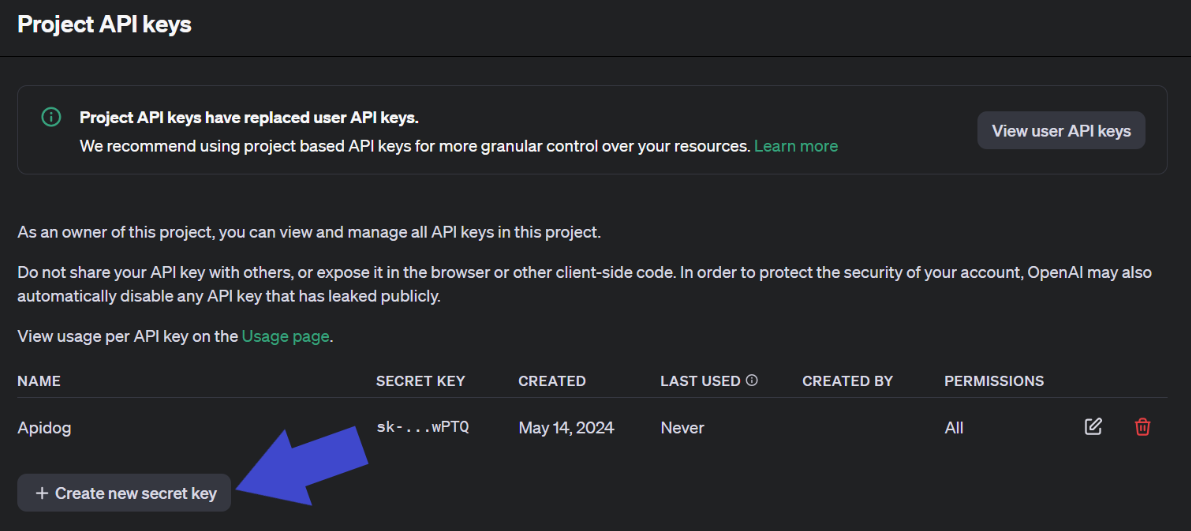Click the sk-...wPTQ secret key value
The height and width of the screenshot is (531, 1191).
422,428
